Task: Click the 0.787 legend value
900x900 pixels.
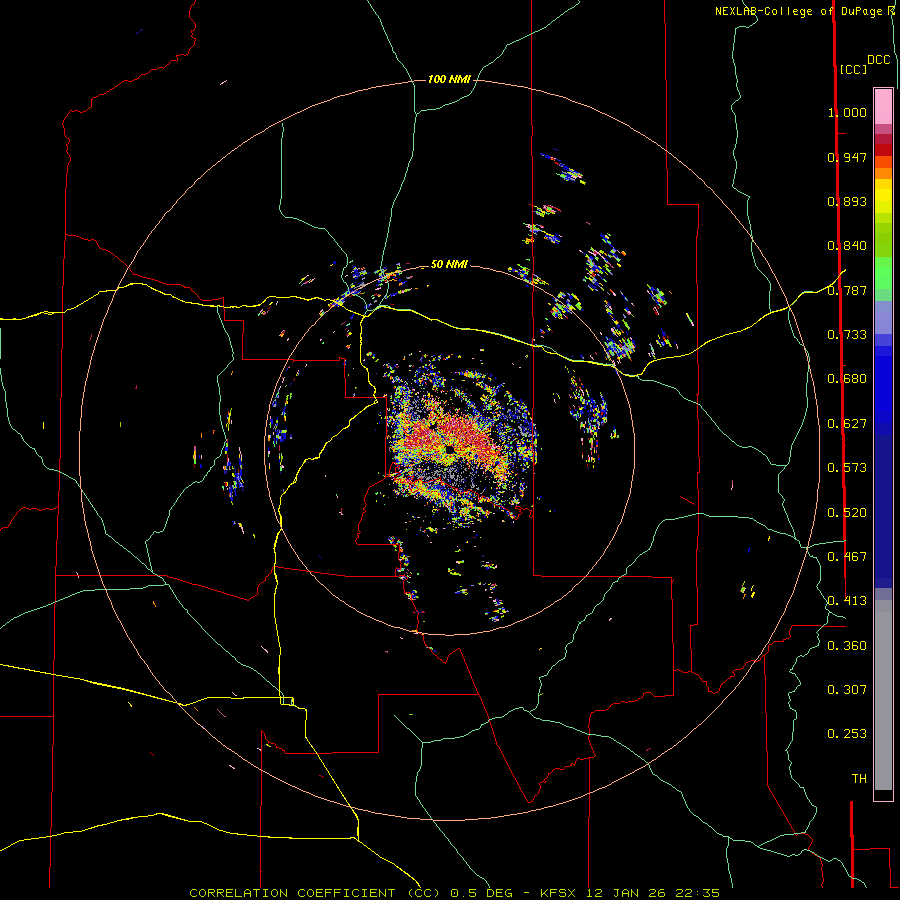Action: (847, 290)
